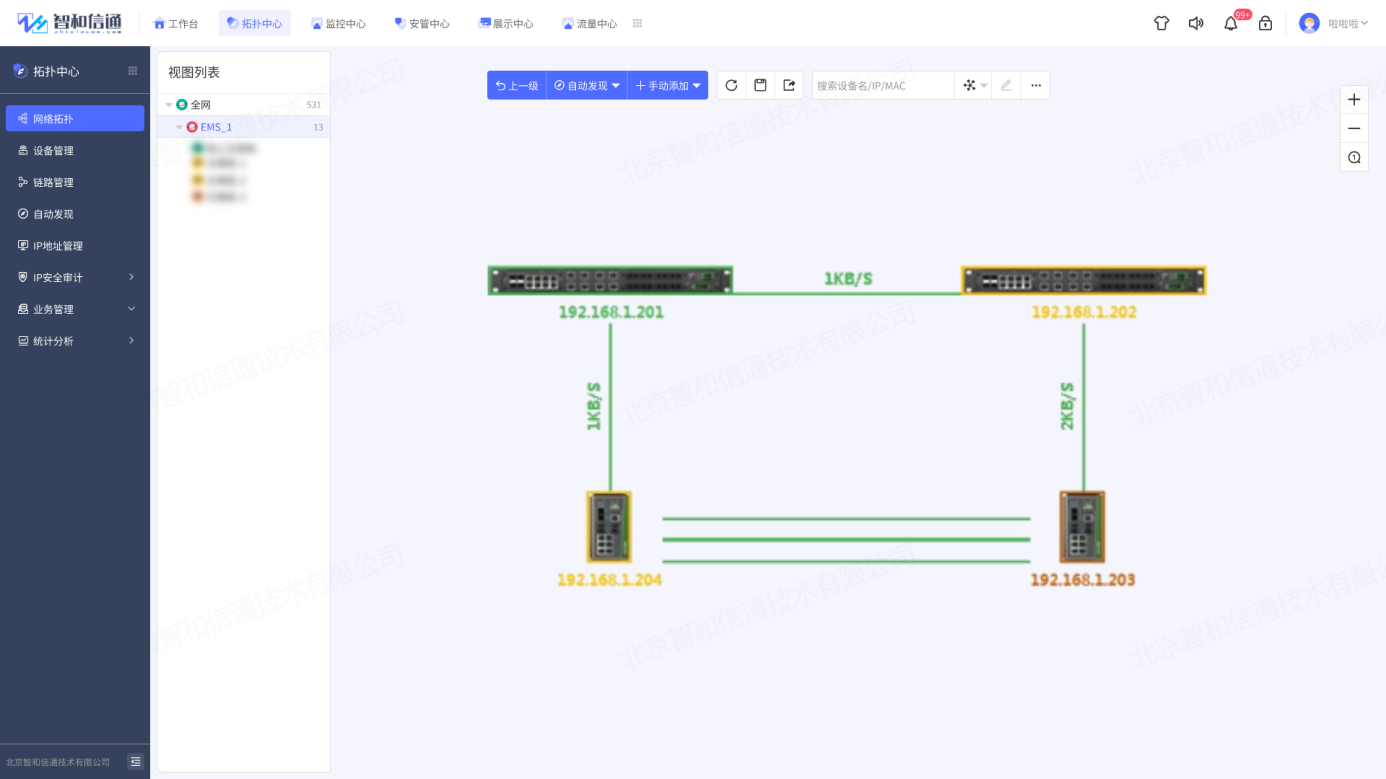This screenshot has width=1386, height=779.
Task: Expand the IP安全审计 sidebar menu
Action: pyautogui.click(x=75, y=278)
